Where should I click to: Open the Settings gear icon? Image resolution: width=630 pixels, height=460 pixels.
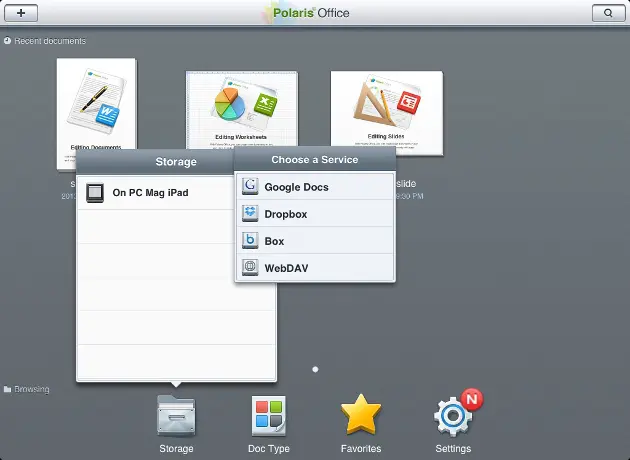click(x=453, y=417)
